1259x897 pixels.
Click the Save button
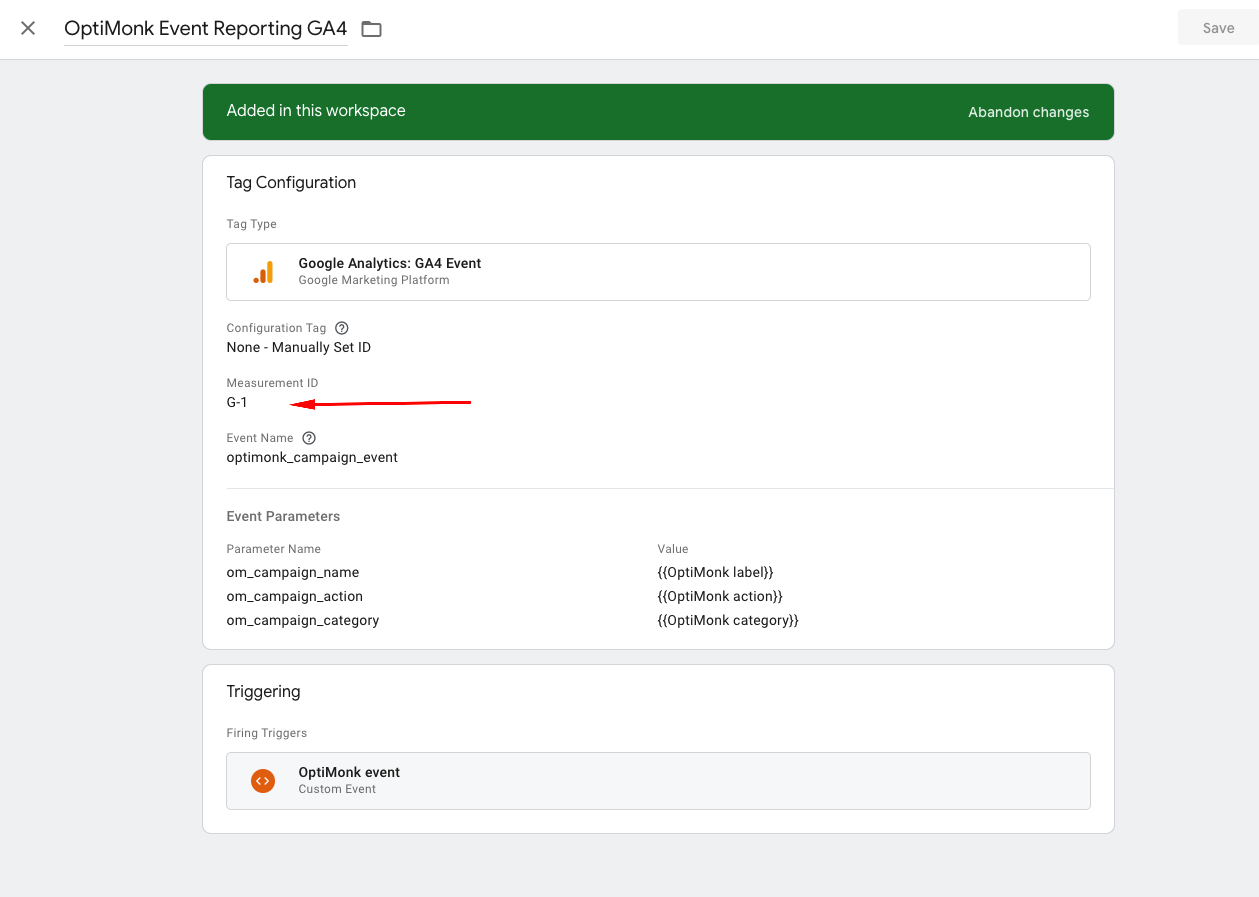(1218, 28)
